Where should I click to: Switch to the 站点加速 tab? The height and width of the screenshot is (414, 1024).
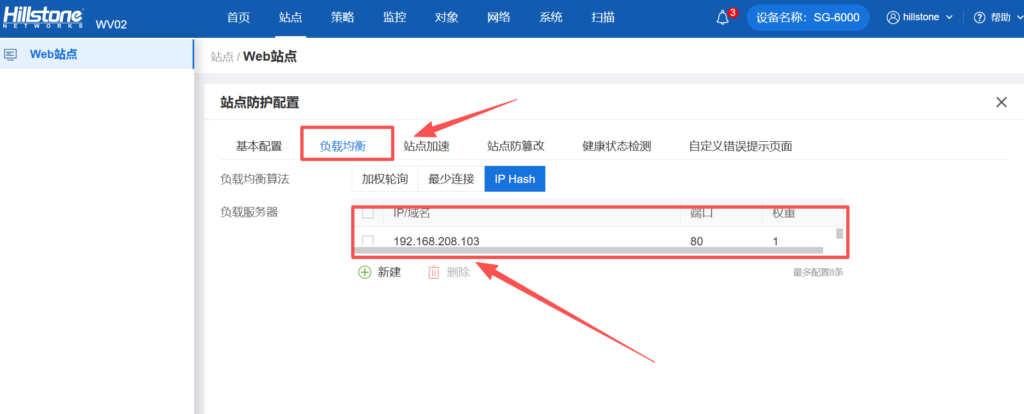[x=426, y=146]
